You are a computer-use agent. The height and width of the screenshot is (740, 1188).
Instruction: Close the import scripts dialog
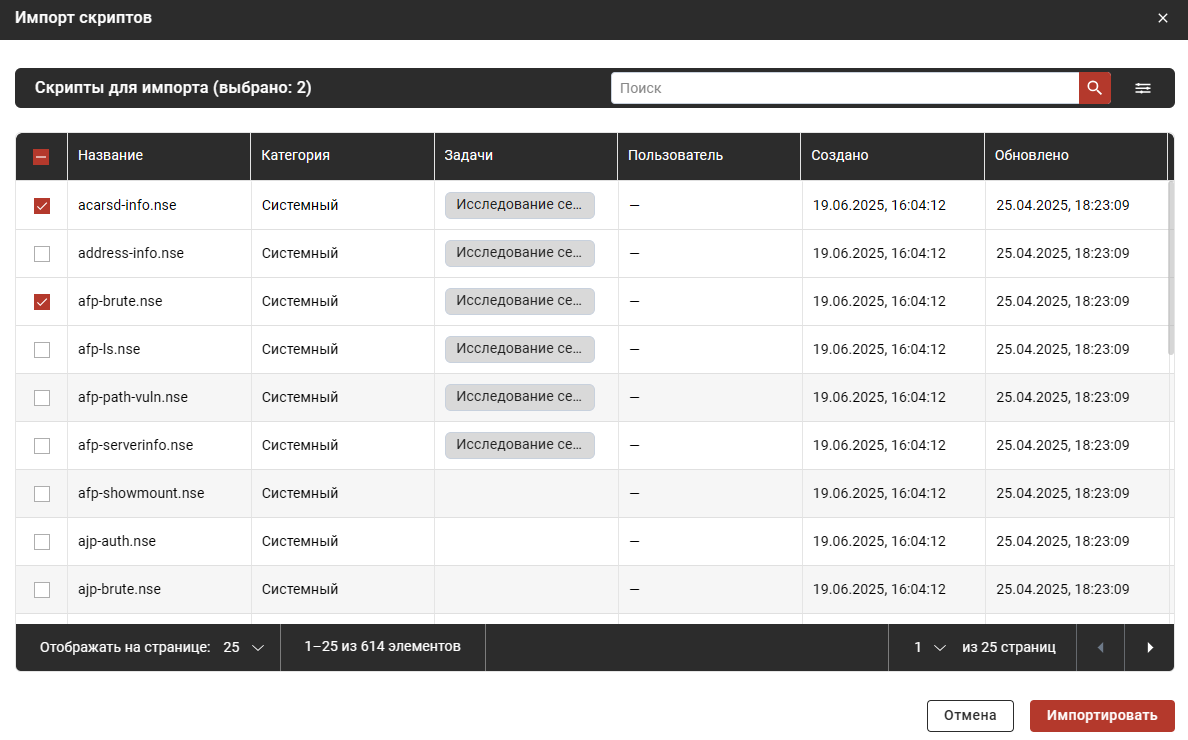coord(1162,19)
